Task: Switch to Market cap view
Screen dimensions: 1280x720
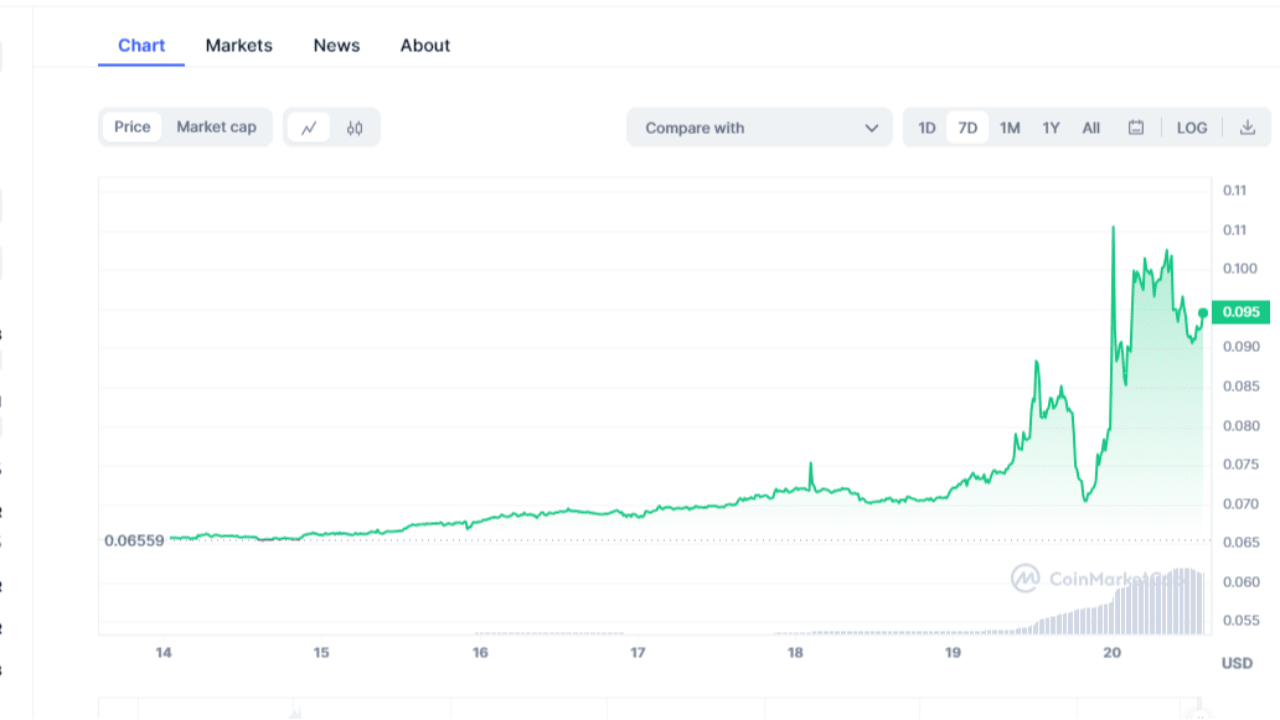Action: [x=216, y=127]
